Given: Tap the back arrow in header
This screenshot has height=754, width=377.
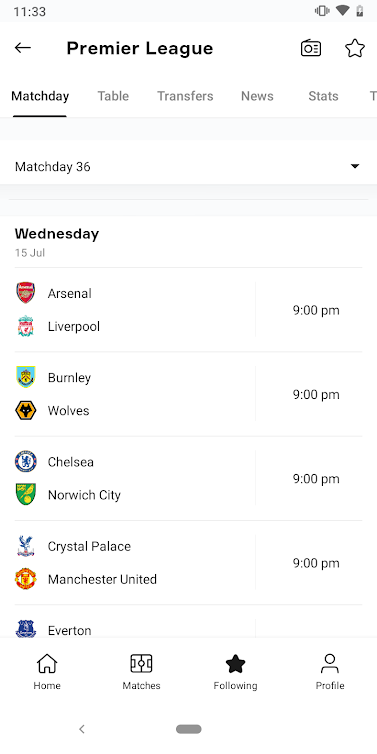Looking at the screenshot, I should [x=23, y=48].
